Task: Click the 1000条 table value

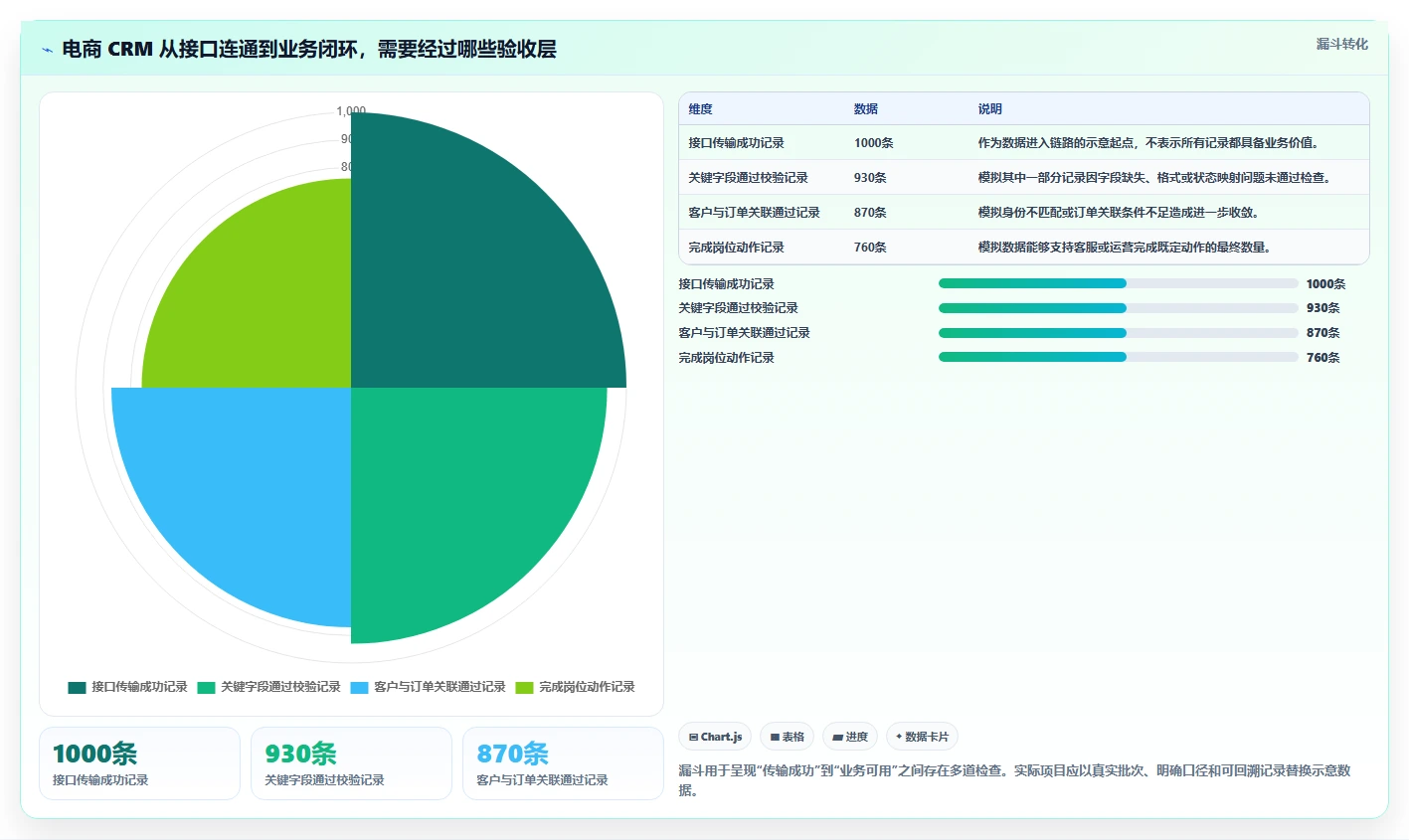Action: 873,143
